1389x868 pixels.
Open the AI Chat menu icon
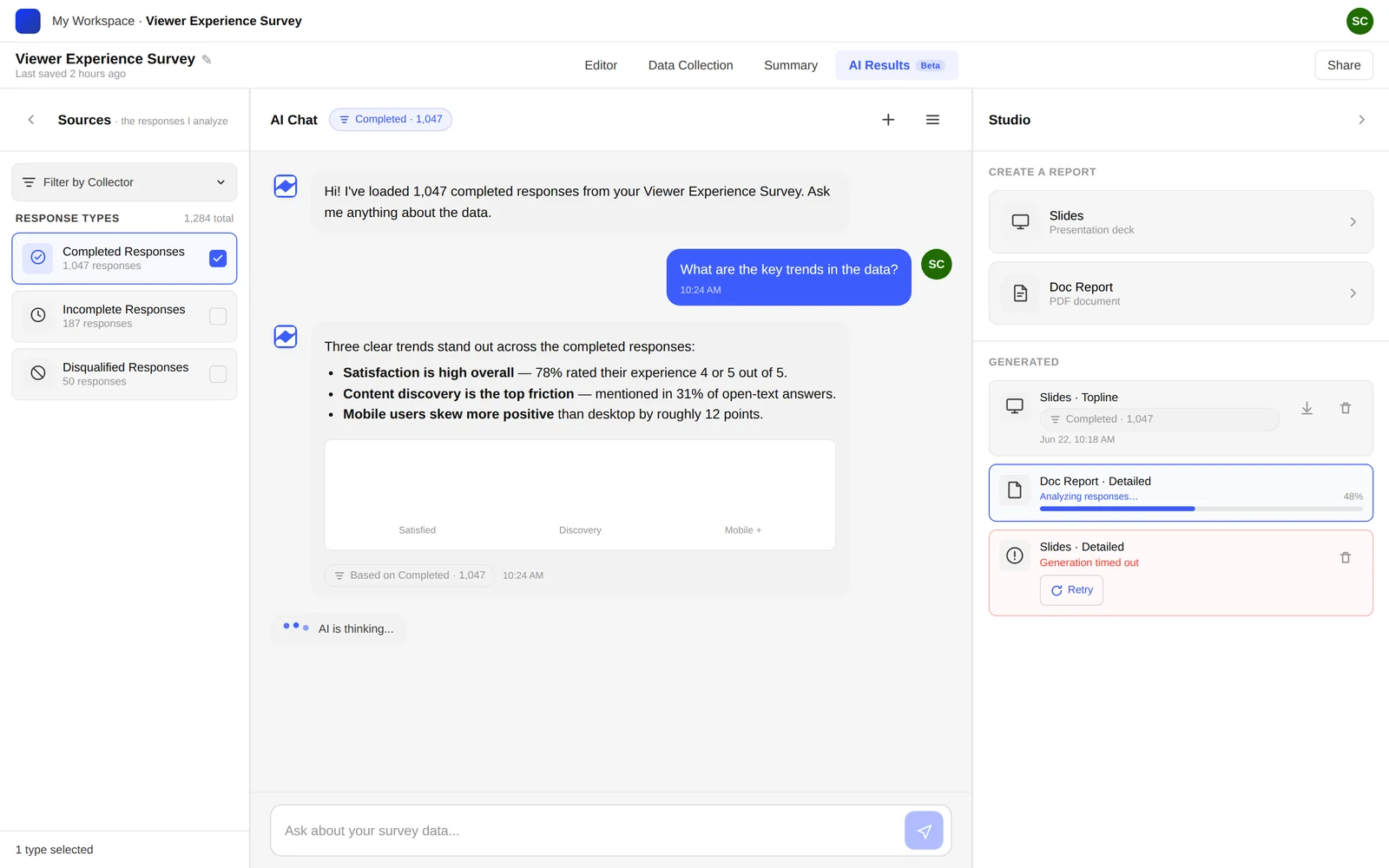(932, 120)
